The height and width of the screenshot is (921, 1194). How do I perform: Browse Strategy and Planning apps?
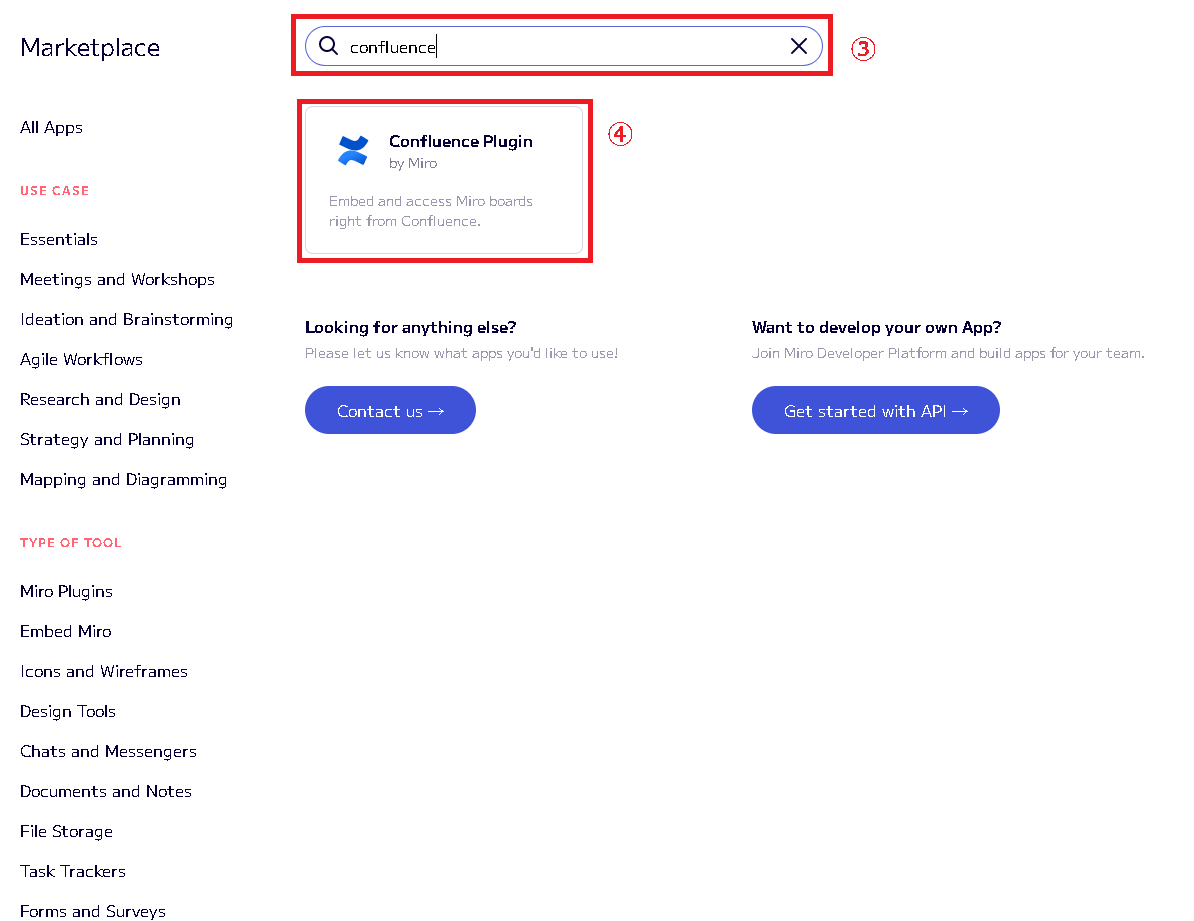pos(107,439)
